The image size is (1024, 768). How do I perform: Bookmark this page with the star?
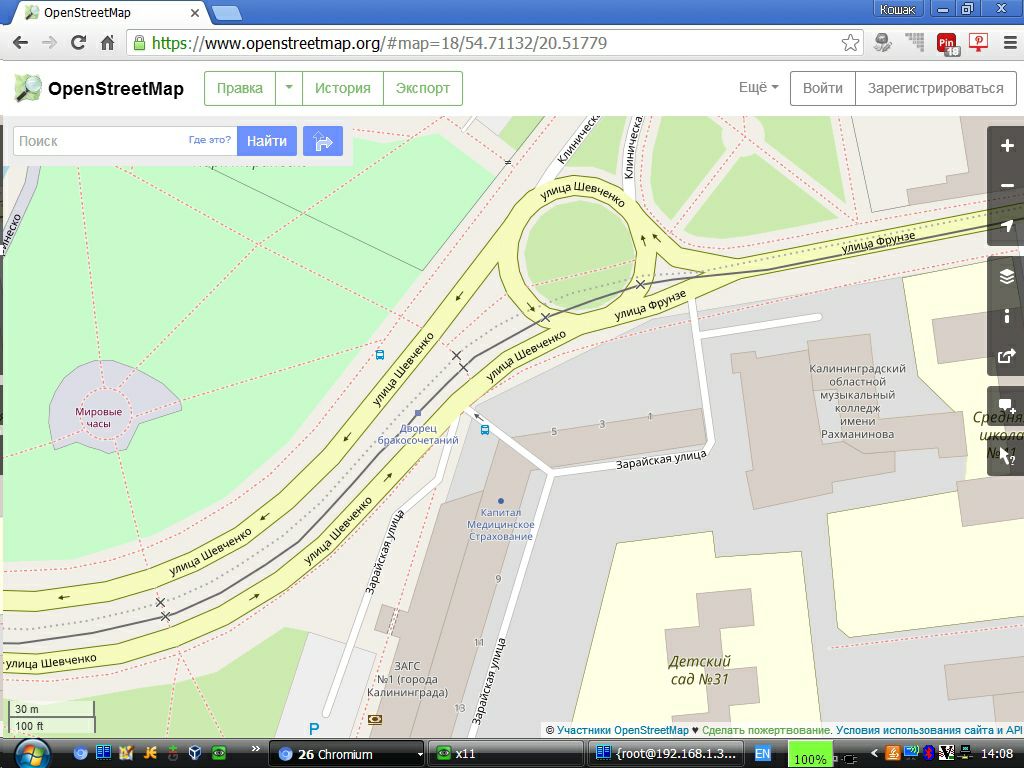850,43
